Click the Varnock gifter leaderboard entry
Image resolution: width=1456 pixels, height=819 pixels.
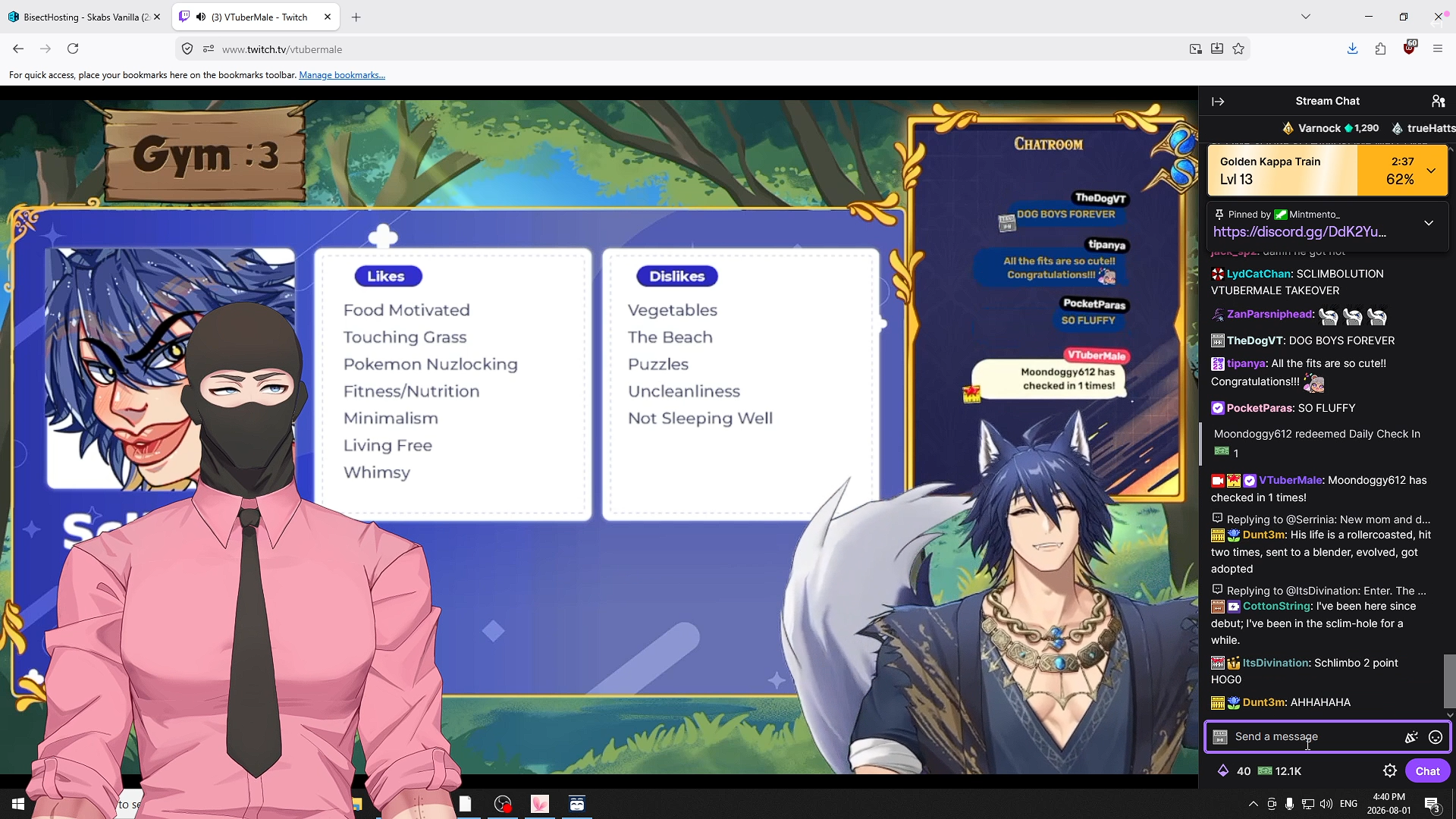coord(1331,128)
